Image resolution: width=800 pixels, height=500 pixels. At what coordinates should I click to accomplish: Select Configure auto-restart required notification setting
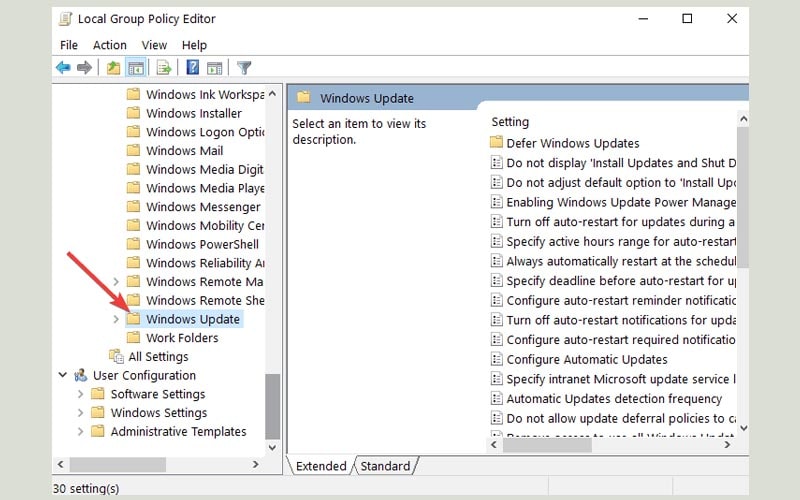point(621,339)
